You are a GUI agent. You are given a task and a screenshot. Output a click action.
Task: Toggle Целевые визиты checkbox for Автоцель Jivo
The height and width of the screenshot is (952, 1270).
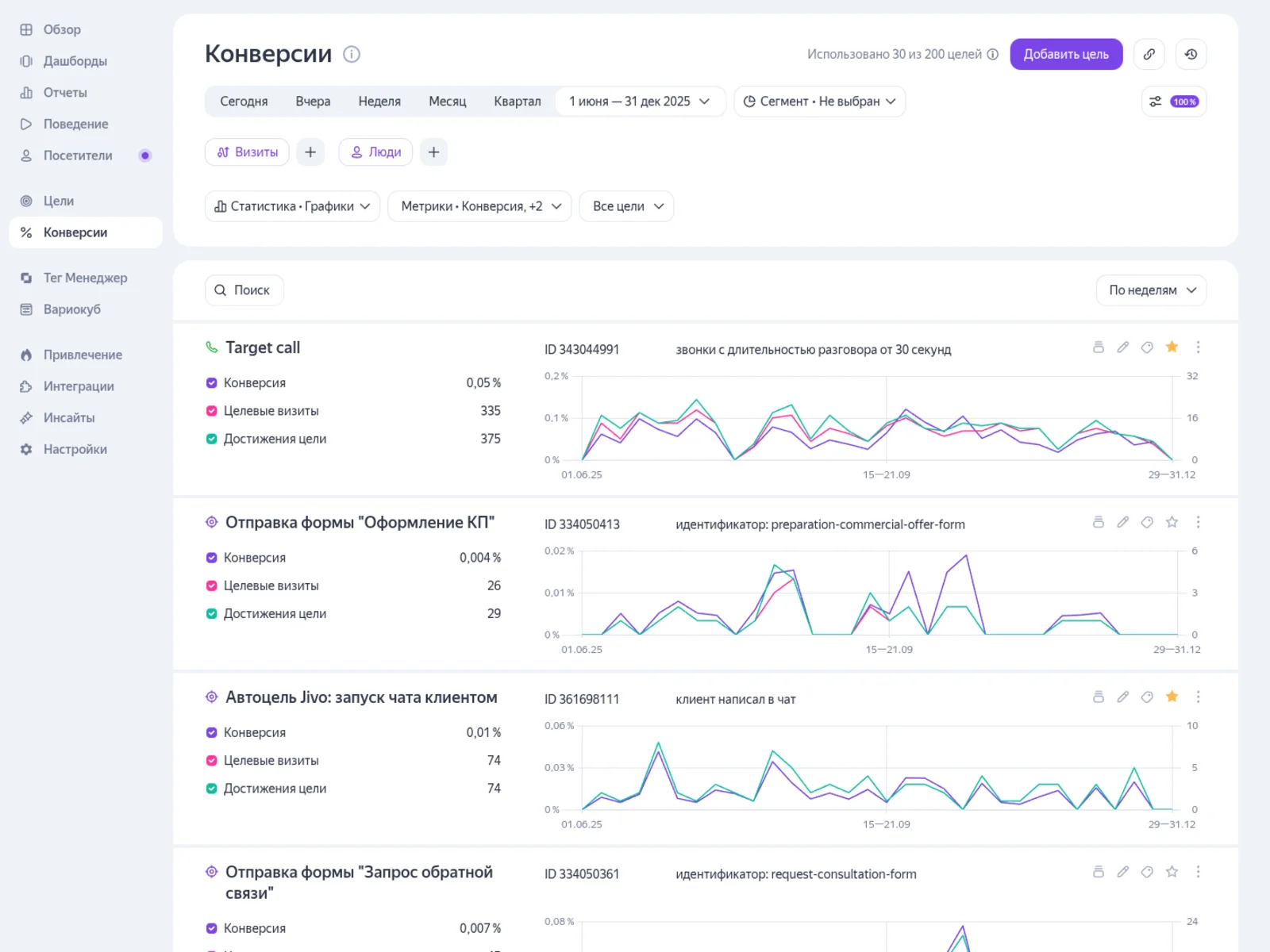[212, 760]
